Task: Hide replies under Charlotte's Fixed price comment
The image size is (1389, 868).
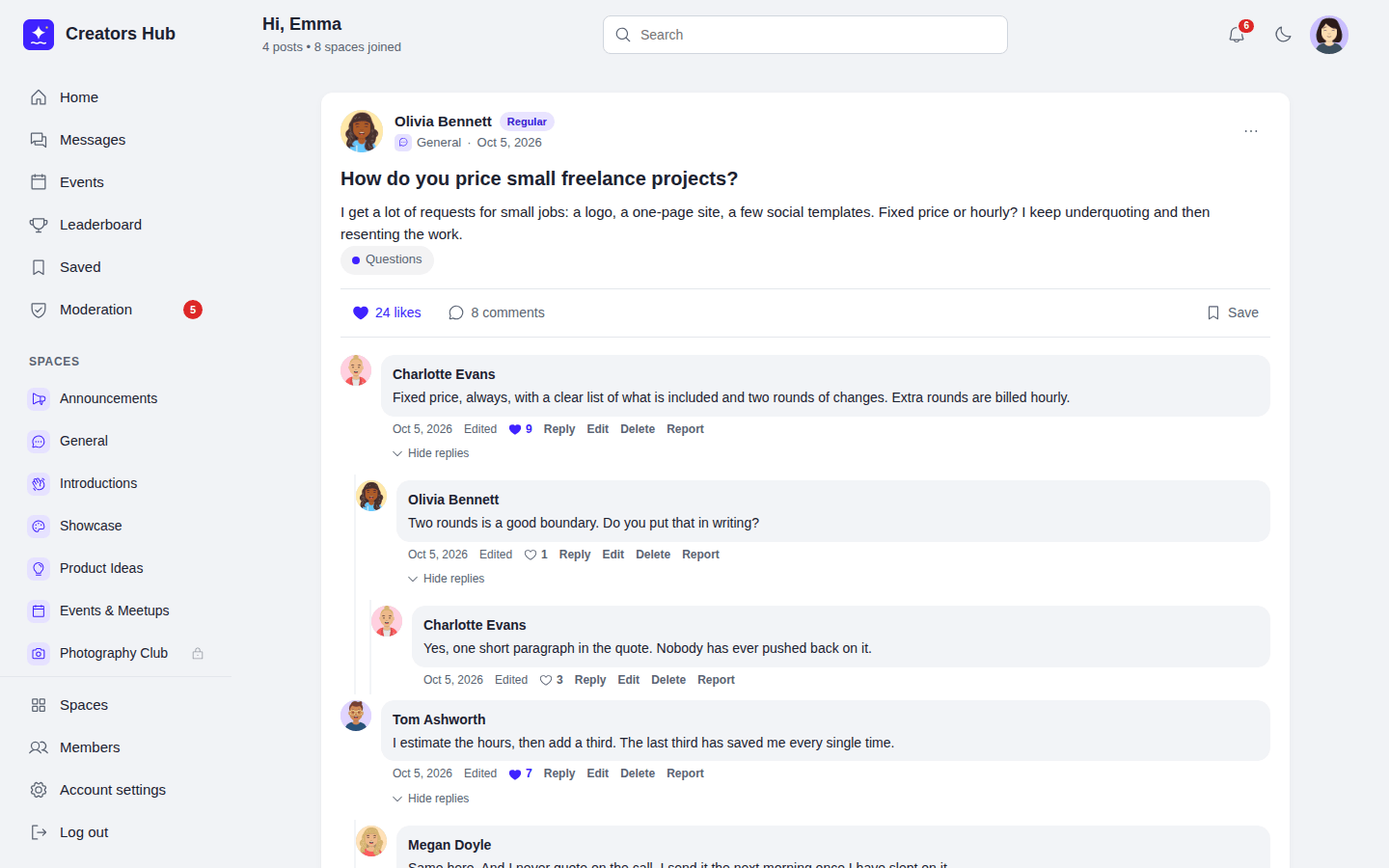Action: pos(431,453)
